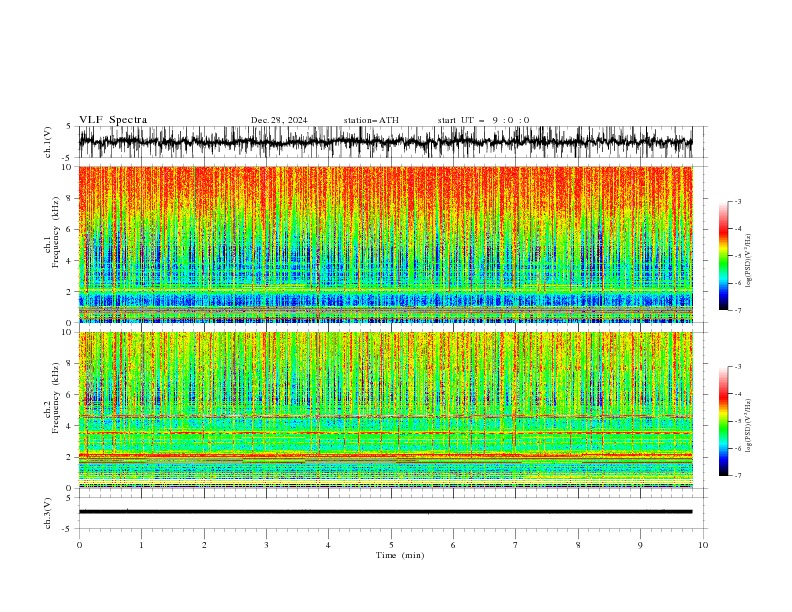Click the time axis tick label "1"
Screen dimensions: 792x612
pos(141,545)
